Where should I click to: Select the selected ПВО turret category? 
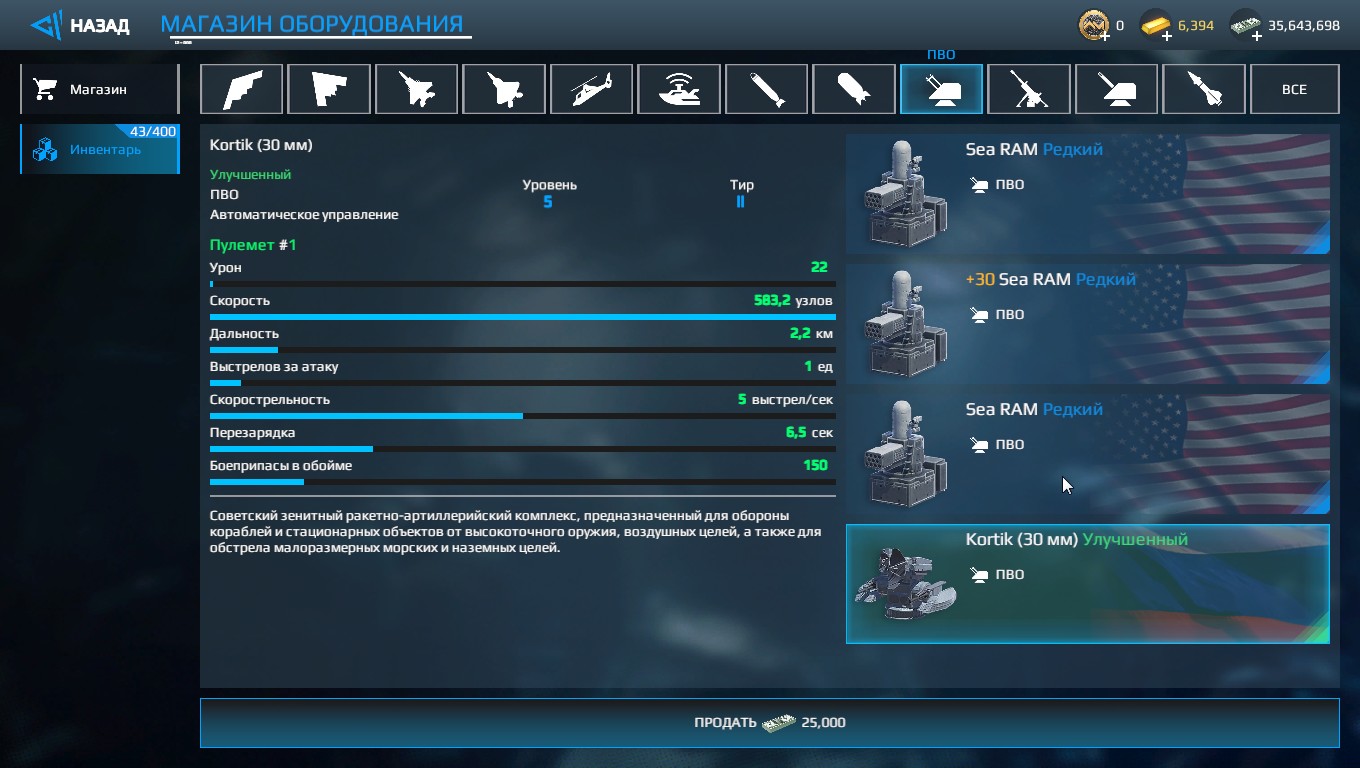click(941, 89)
